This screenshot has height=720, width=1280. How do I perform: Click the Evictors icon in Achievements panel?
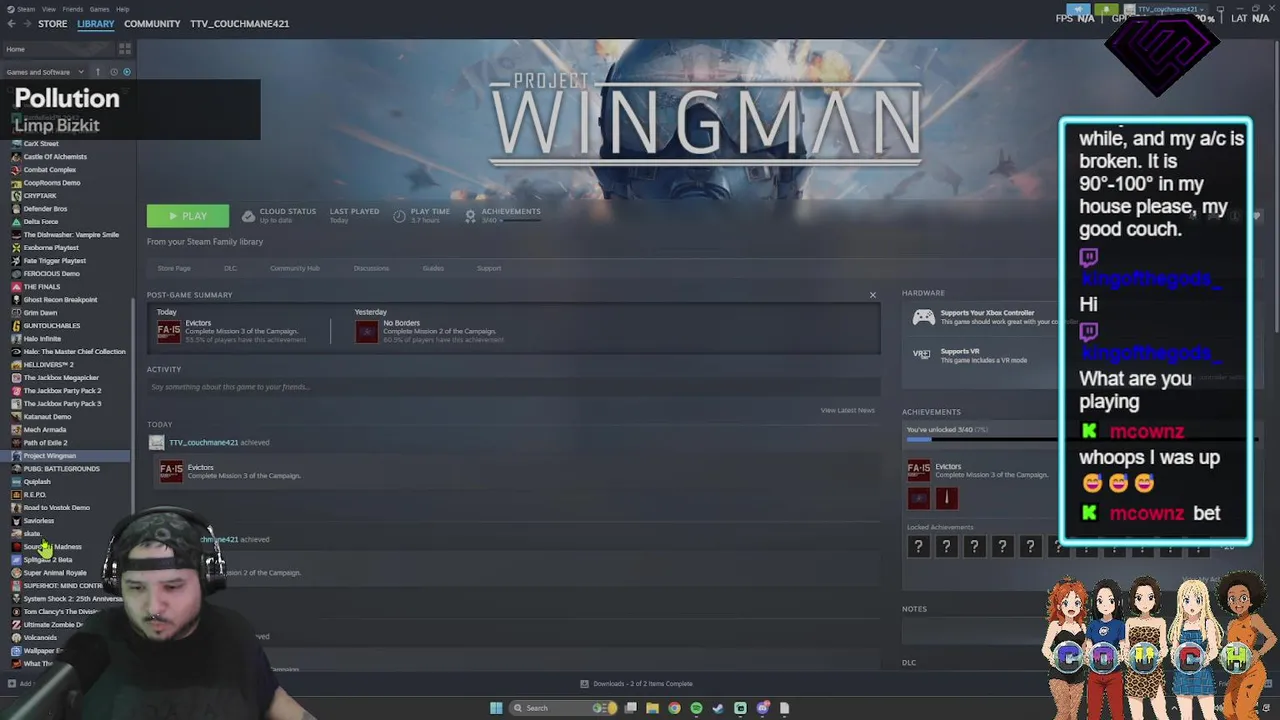pyautogui.click(x=918, y=470)
